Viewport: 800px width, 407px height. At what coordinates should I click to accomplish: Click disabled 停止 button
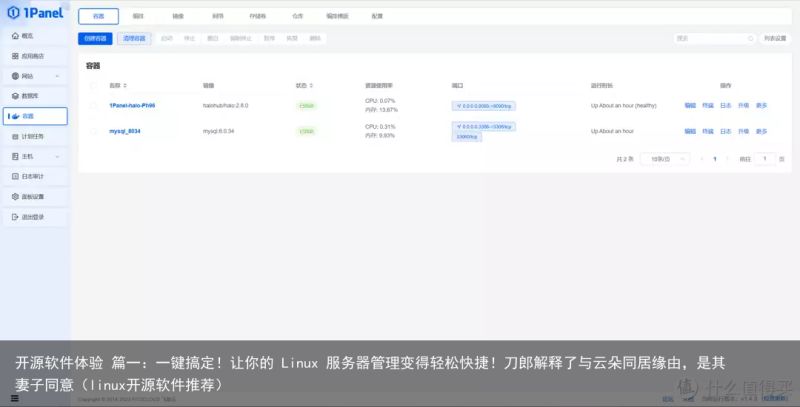pyautogui.click(x=189, y=38)
